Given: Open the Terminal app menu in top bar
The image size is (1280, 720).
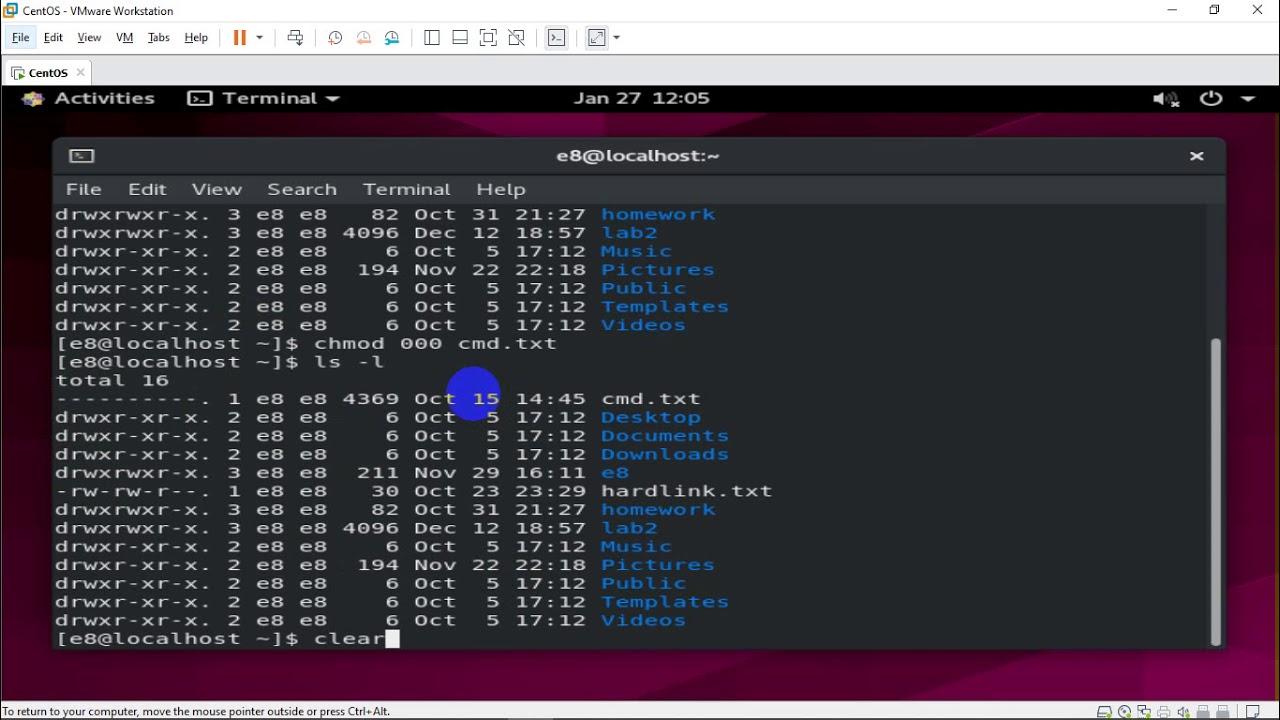Looking at the screenshot, I should click(x=265, y=98).
